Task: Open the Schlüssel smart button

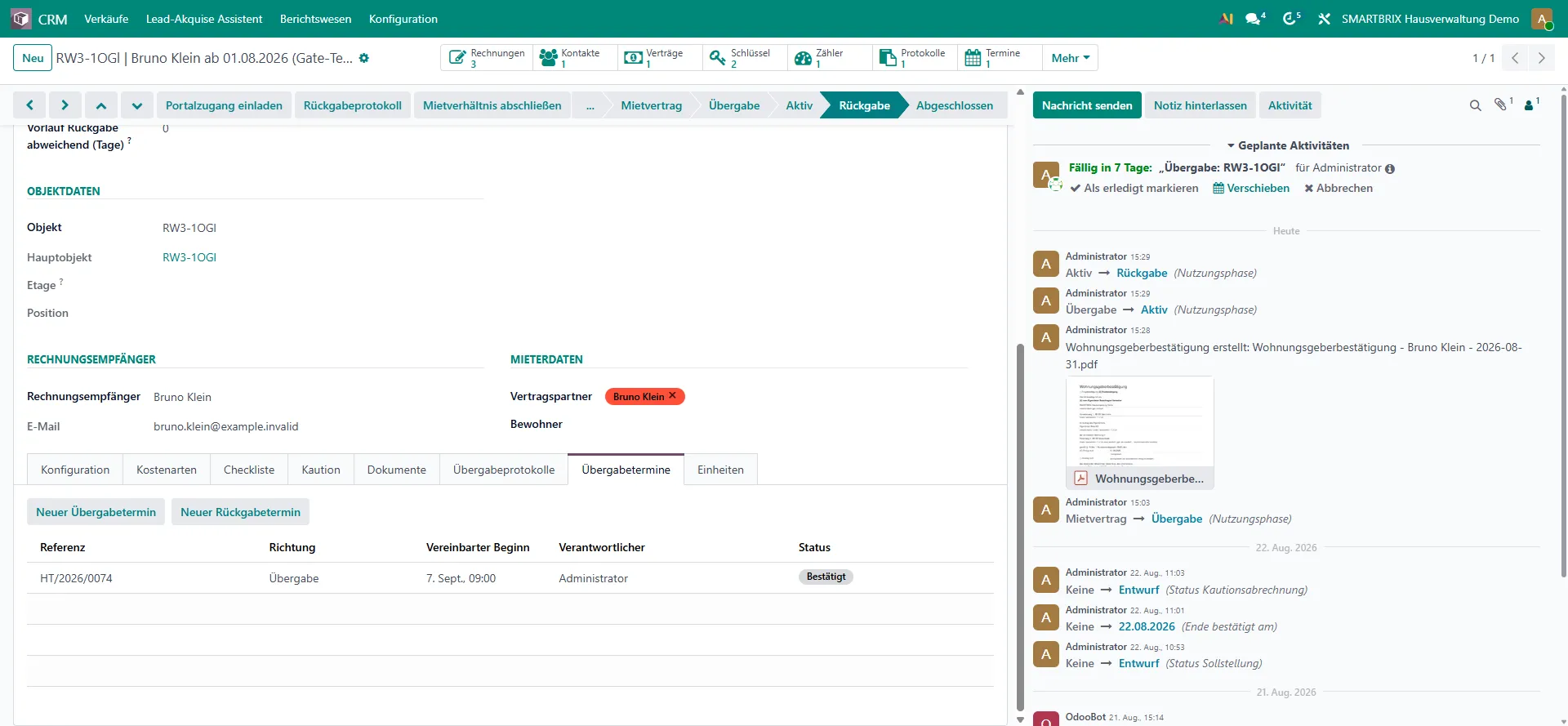Action: point(745,58)
